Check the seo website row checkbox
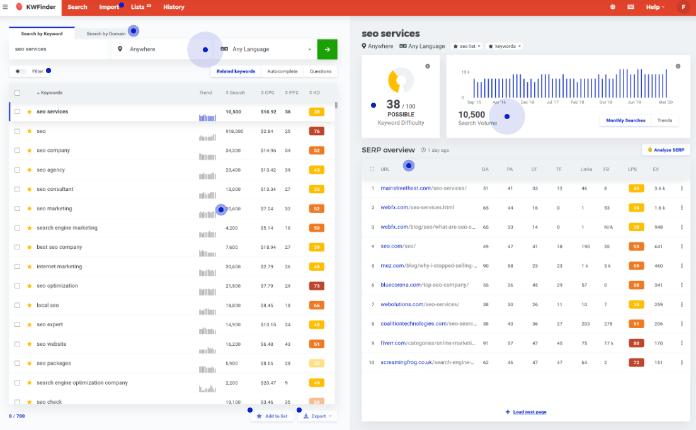 coord(17,344)
